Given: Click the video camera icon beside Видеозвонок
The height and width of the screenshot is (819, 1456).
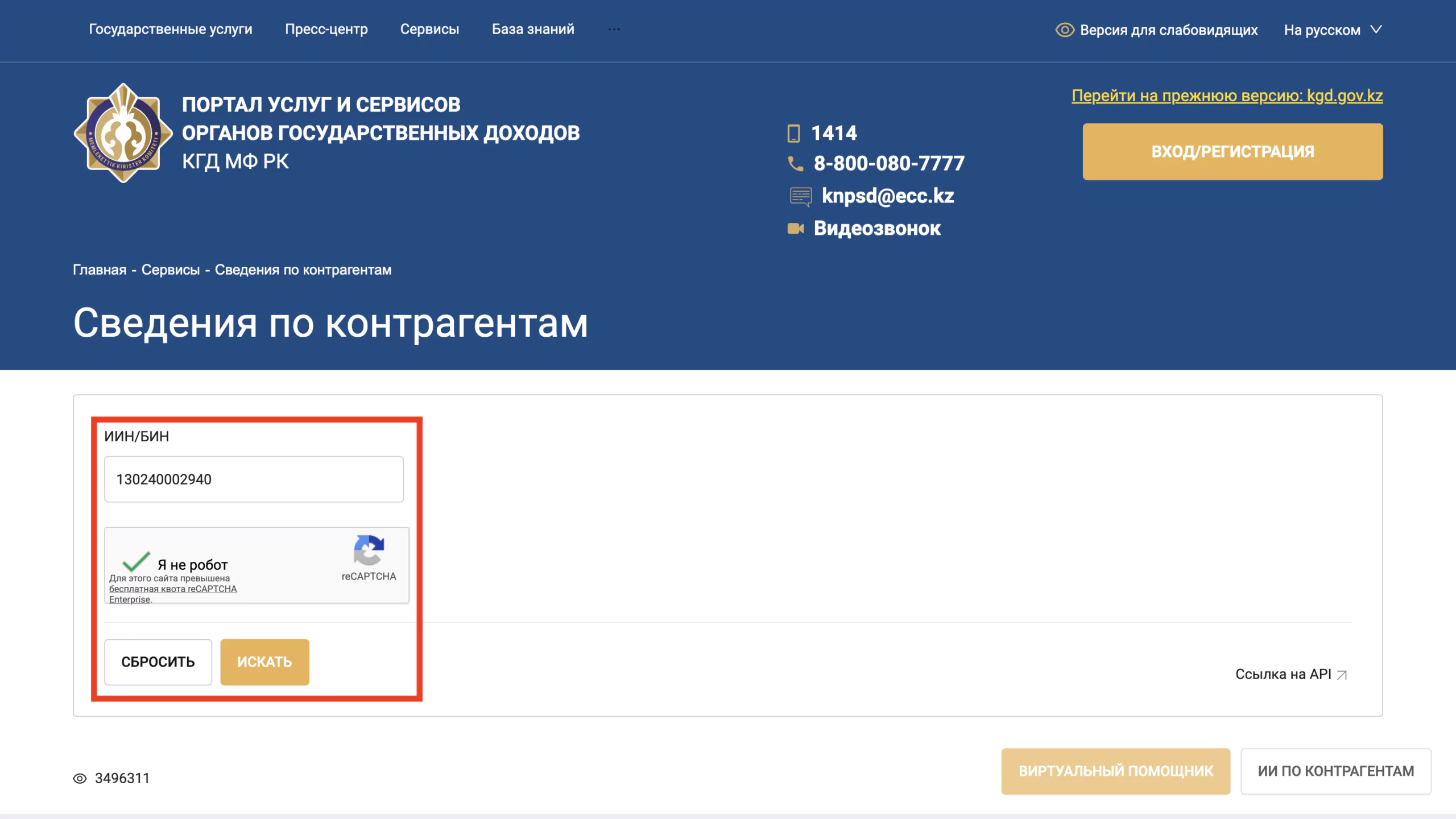Looking at the screenshot, I should [x=795, y=229].
